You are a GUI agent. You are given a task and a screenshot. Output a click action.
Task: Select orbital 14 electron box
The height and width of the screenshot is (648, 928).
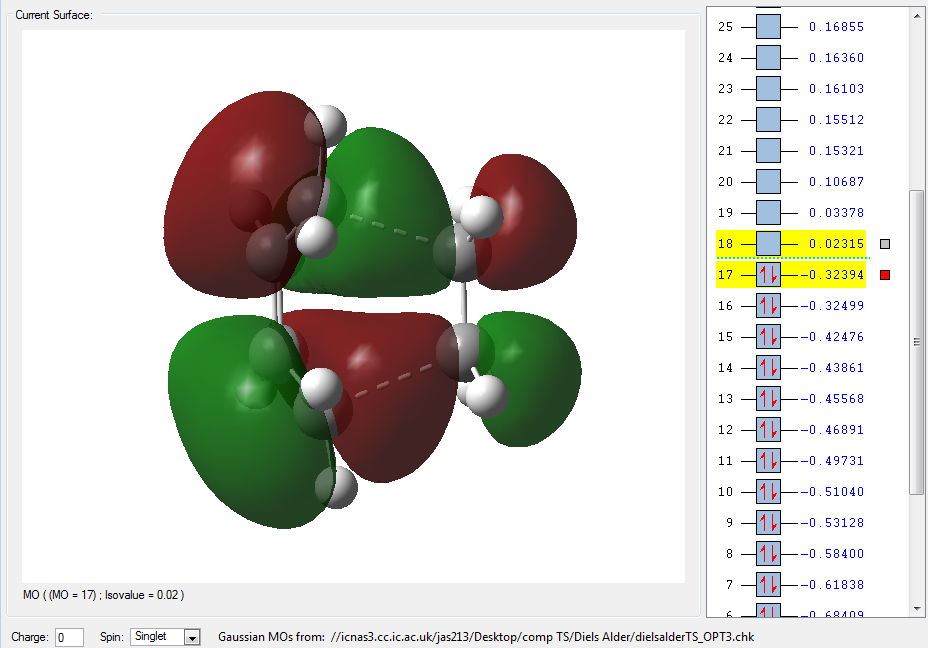pyautogui.click(x=768, y=367)
